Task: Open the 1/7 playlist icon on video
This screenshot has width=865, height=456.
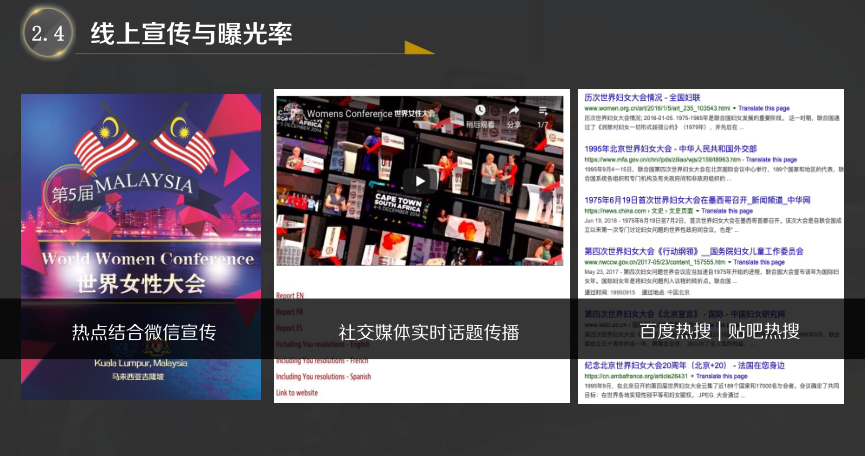Action: (x=543, y=111)
